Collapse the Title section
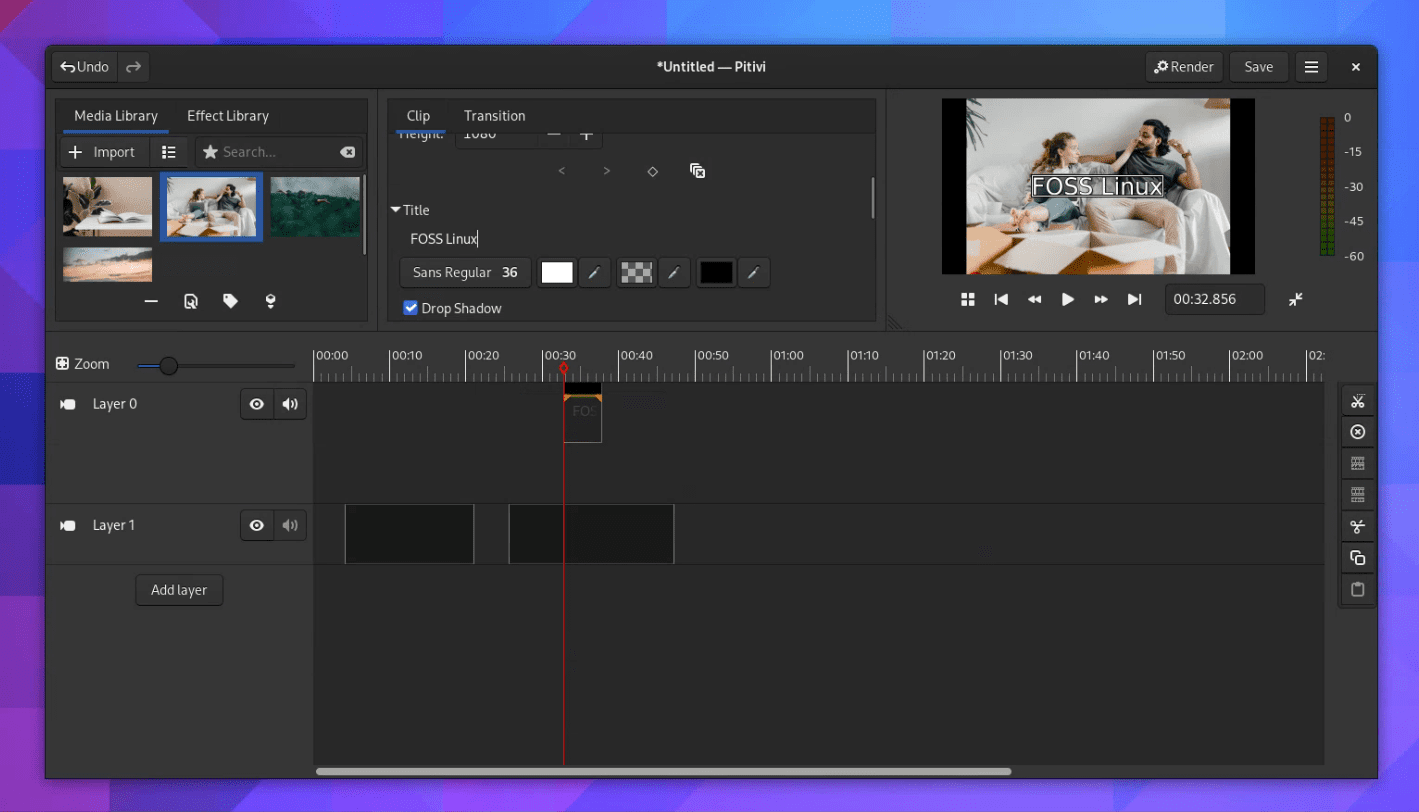This screenshot has height=812, width=1419. 396,210
